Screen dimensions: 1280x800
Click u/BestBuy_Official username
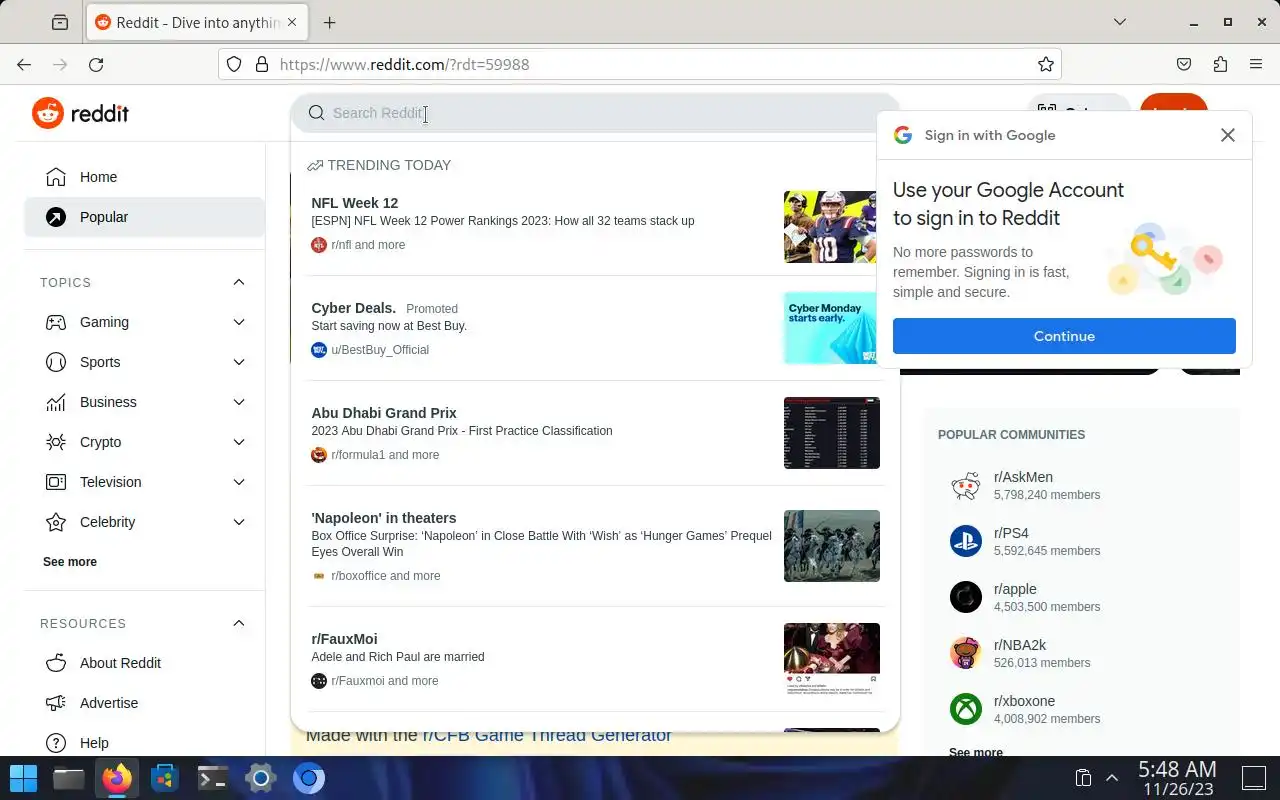(380, 350)
